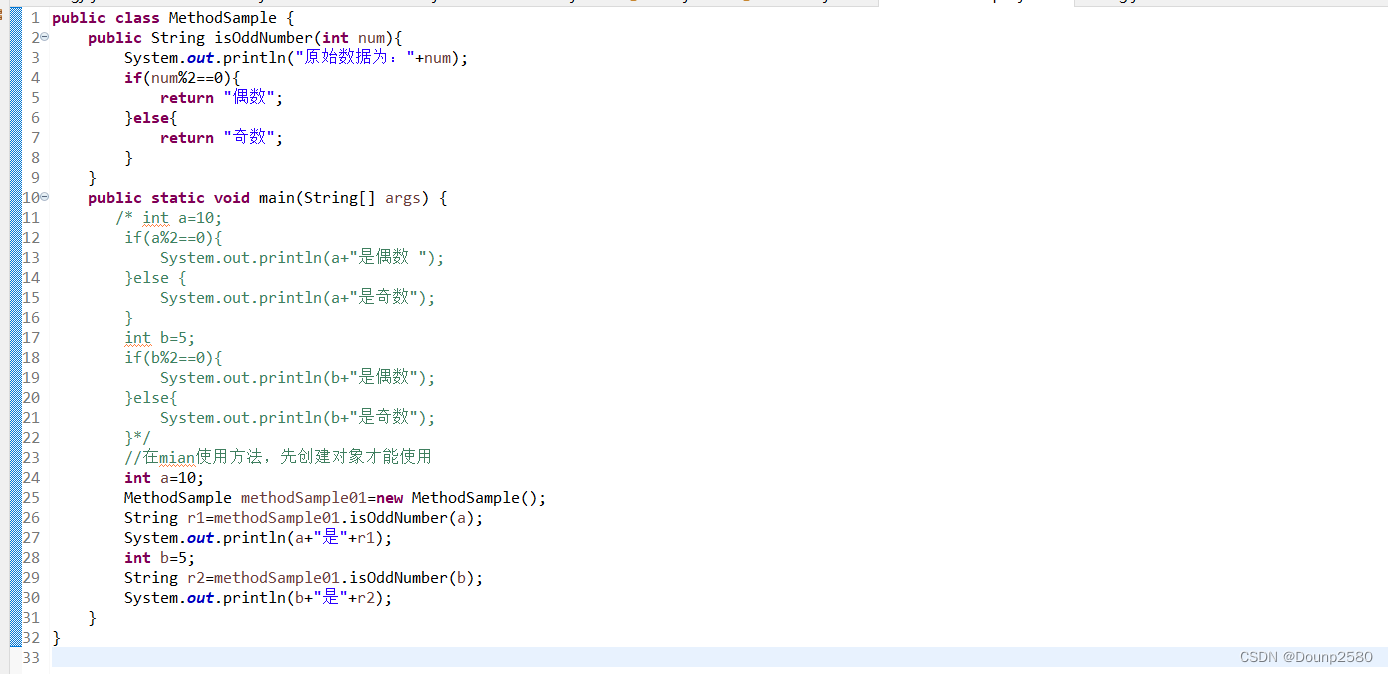This screenshot has width=1388, height=674.
Task: Click the args parameter on line 10
Action: [x=403, y=197]
